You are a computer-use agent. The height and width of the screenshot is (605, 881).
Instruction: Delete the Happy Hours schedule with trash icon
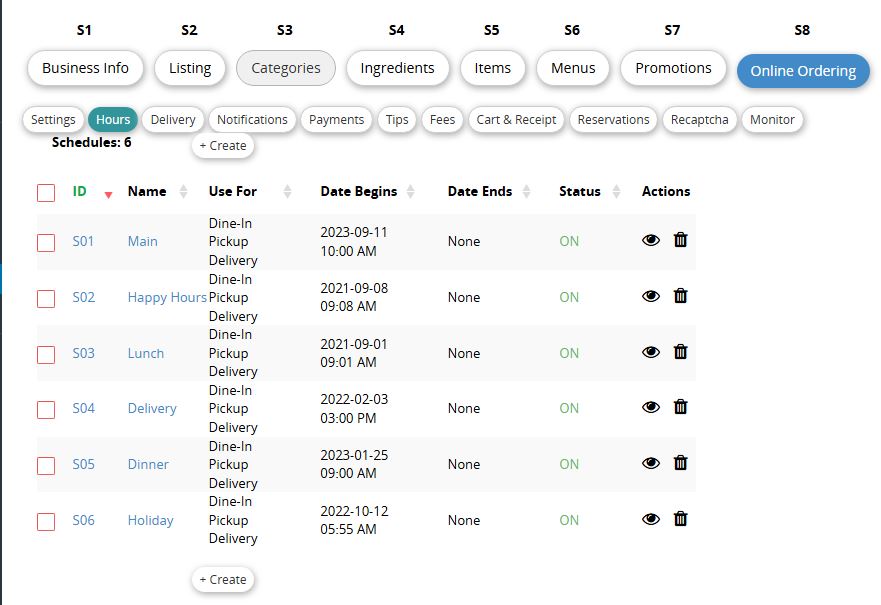(680, 296)
